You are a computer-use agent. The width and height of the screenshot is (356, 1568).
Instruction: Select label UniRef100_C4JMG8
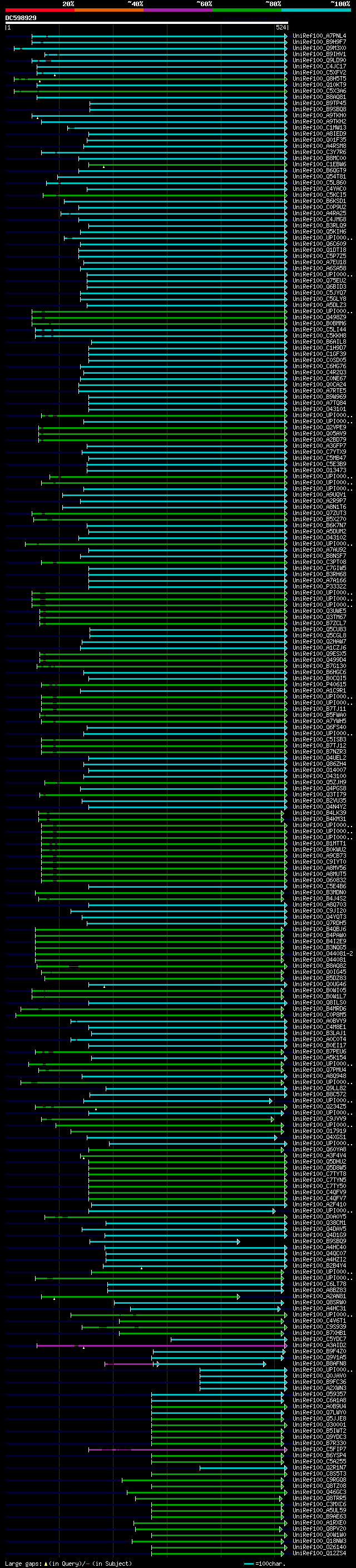coord(319,219)
